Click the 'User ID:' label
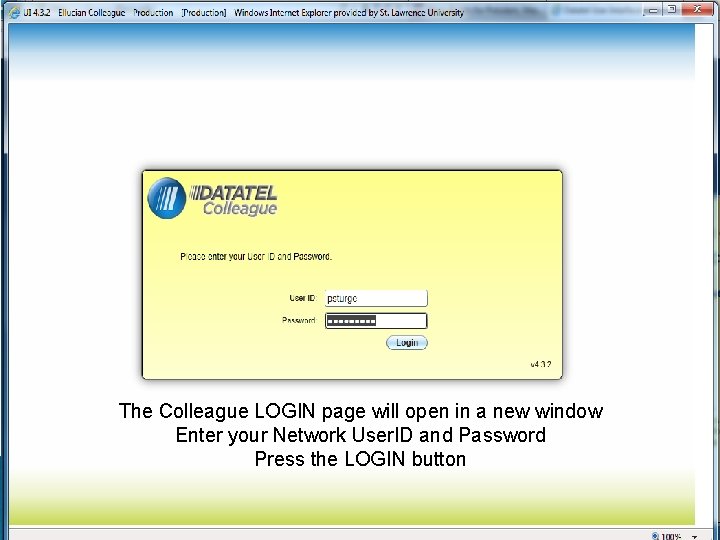The image size is (720, 540). 303,298
